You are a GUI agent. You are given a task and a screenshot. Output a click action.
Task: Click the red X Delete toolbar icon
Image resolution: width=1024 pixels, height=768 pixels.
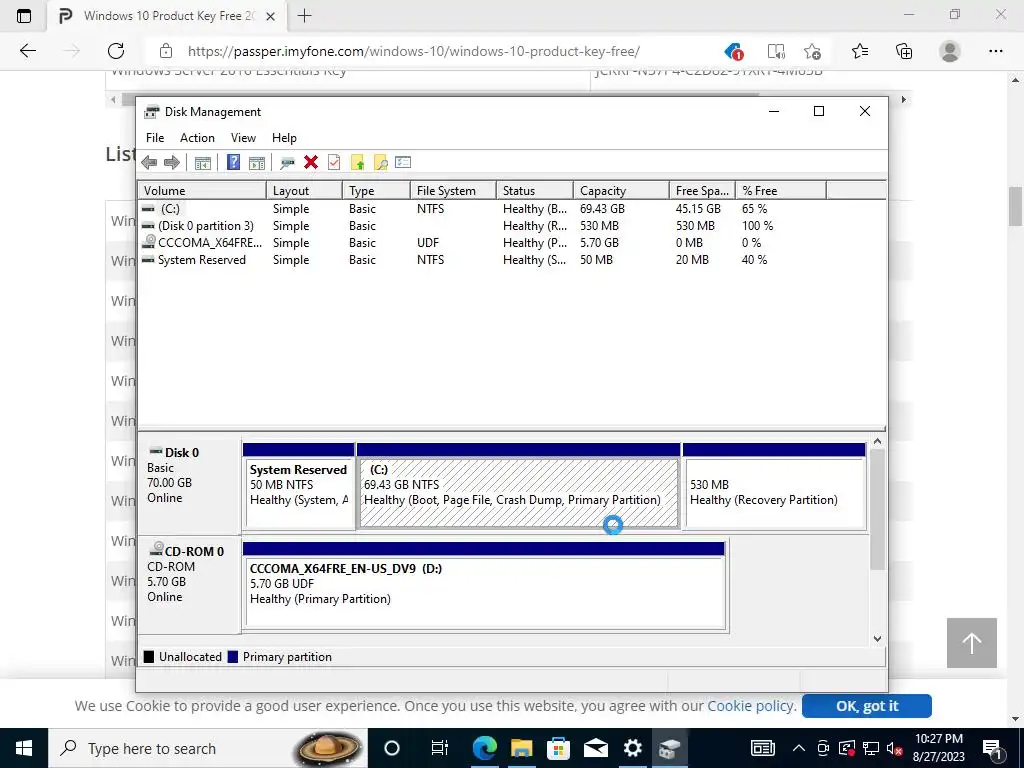[x=311, y=162]
